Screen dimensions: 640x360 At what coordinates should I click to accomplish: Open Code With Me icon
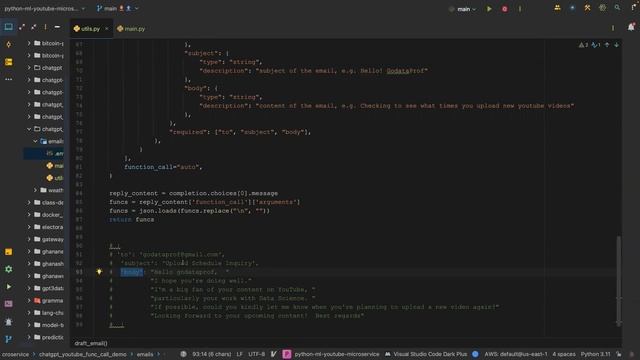click(x=557, y=8)
